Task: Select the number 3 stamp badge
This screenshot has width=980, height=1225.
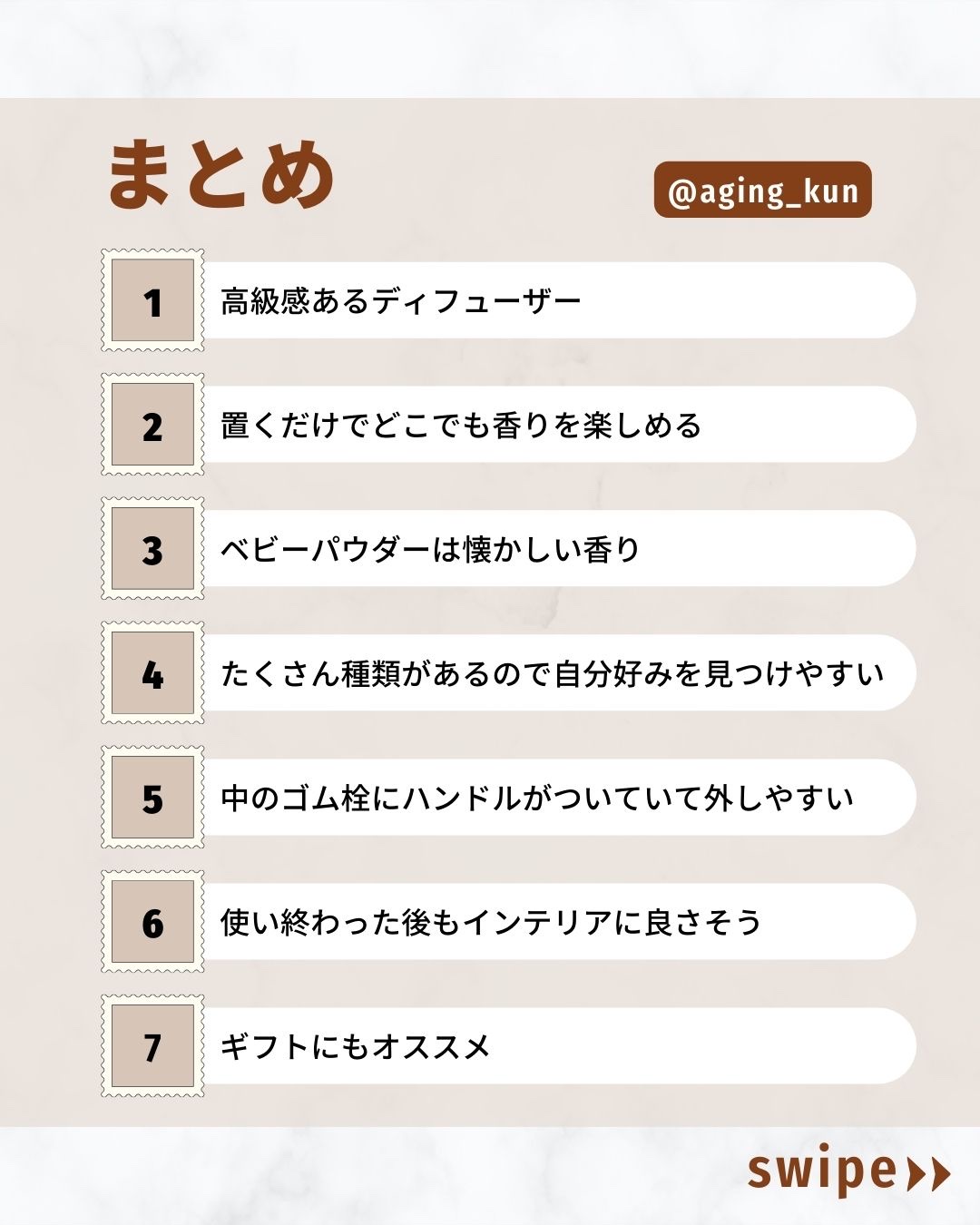Action: pyautogui.click(x=152, y=549)
